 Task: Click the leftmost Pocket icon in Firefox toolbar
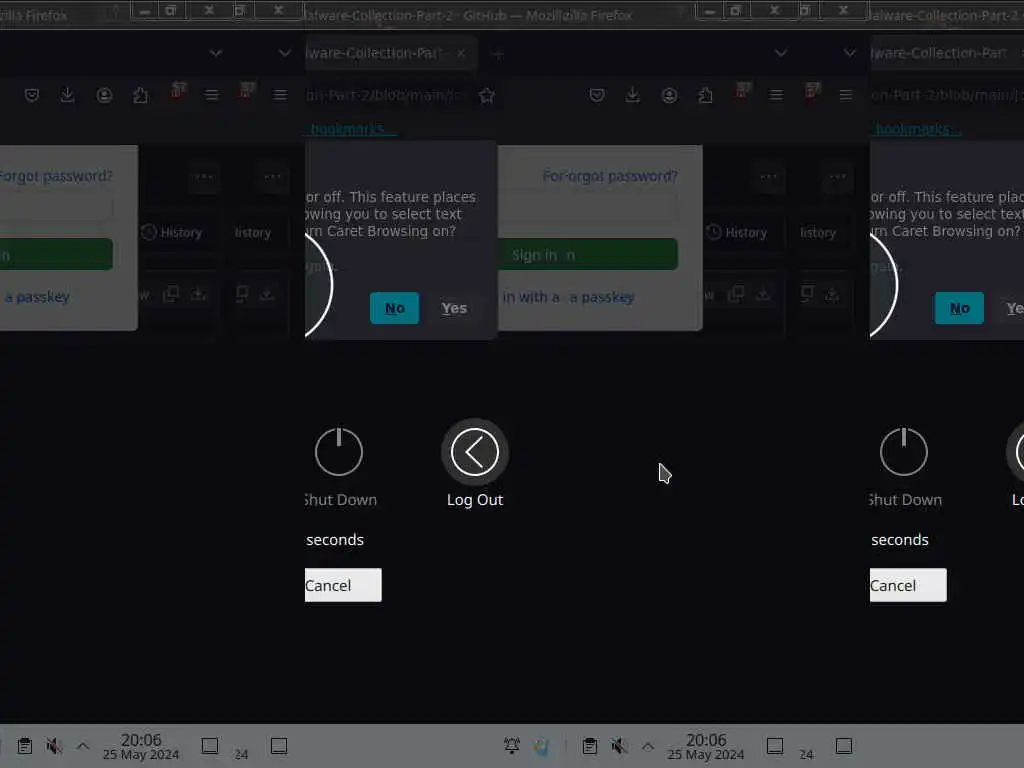tap(31, 95)
